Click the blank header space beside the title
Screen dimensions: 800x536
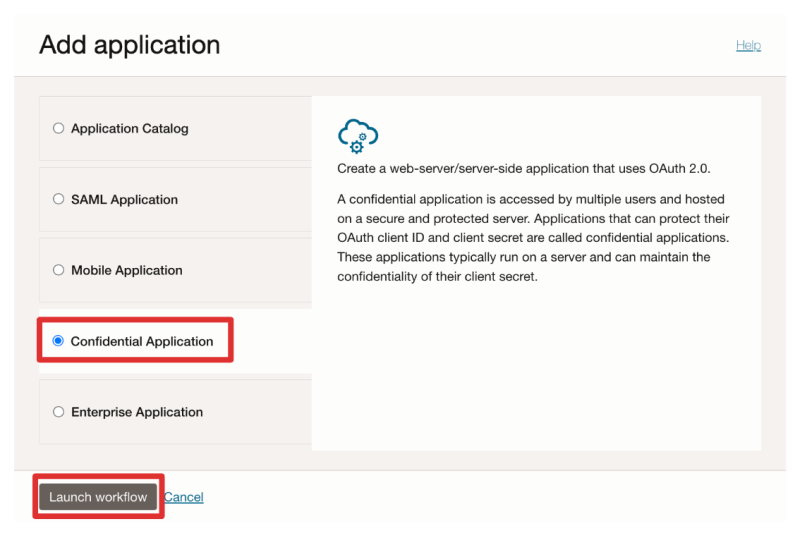click(x=470, y=45)
